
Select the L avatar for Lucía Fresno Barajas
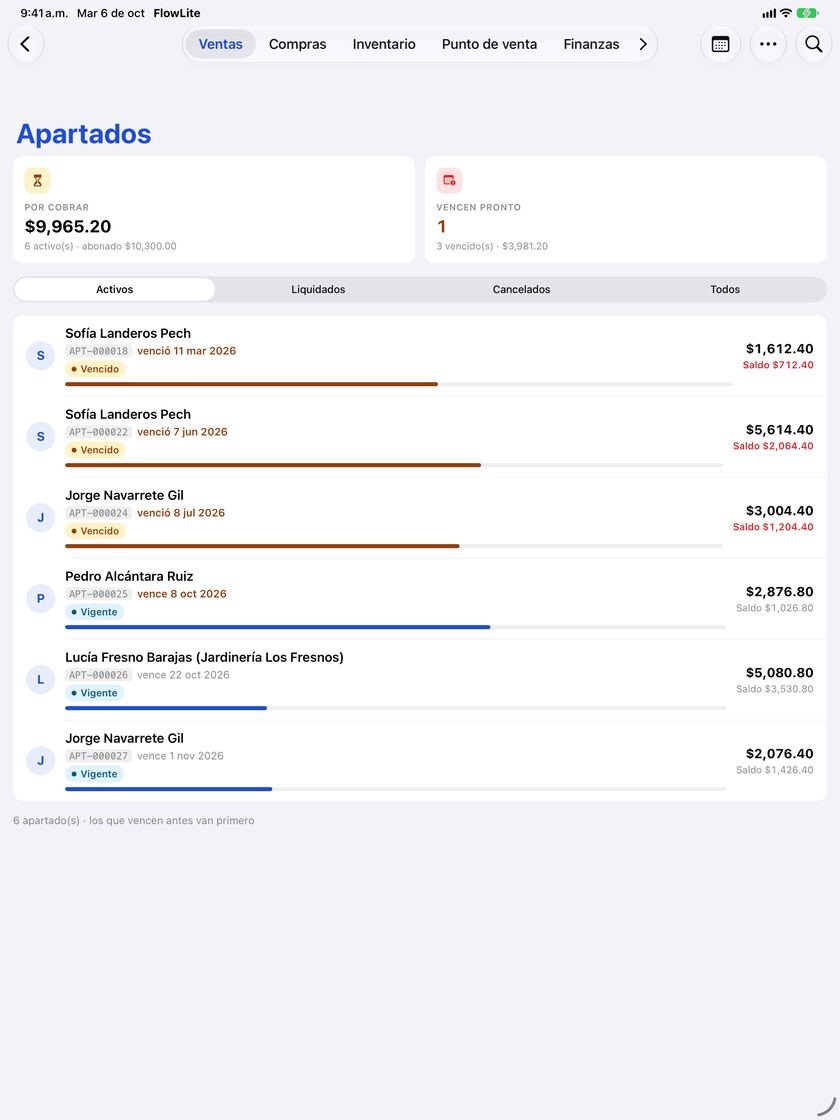[x=41, y=679]
